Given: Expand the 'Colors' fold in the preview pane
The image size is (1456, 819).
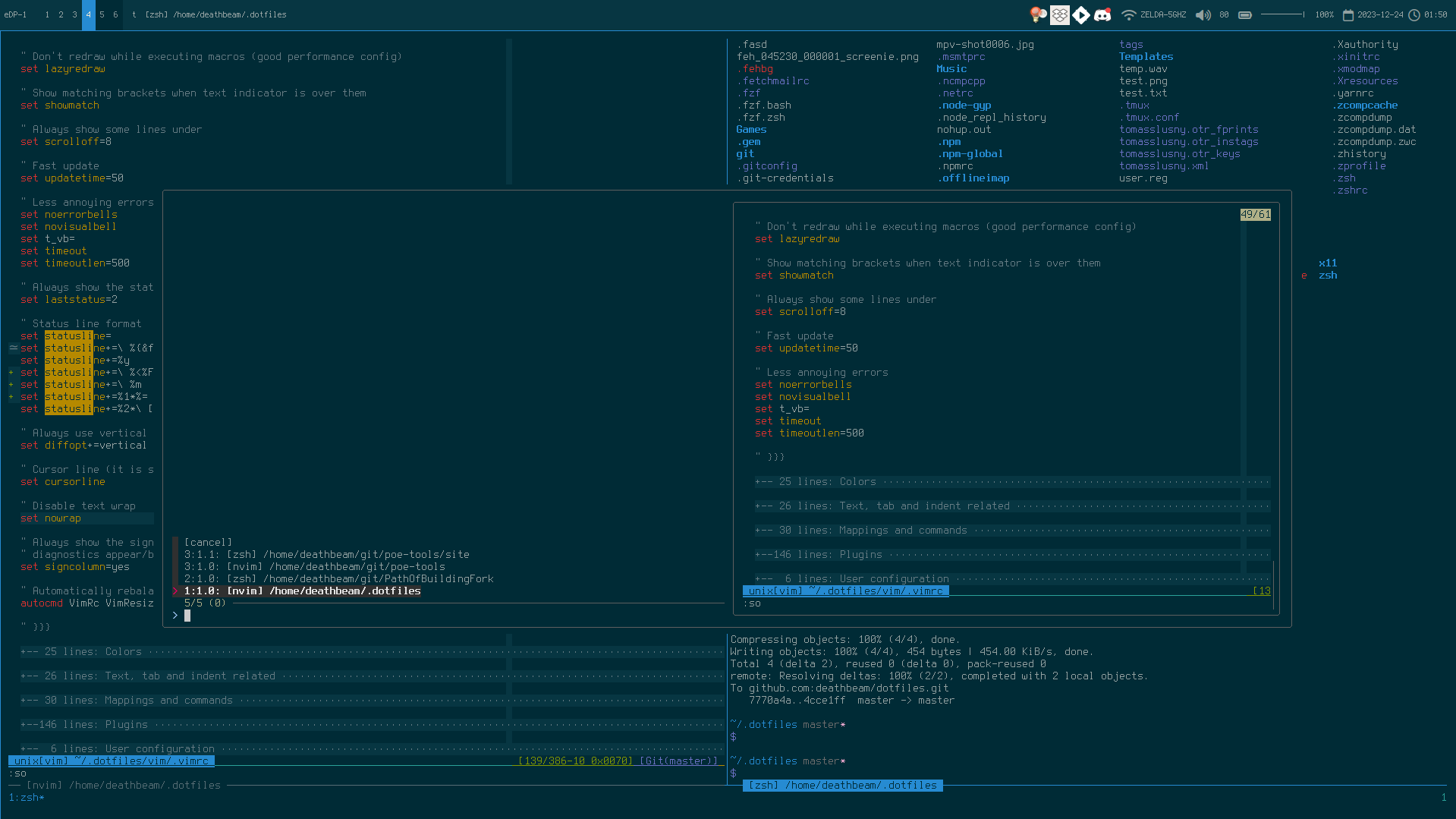Looking at the screenshot, I should pyautogui.click(x=1012, y=481).
